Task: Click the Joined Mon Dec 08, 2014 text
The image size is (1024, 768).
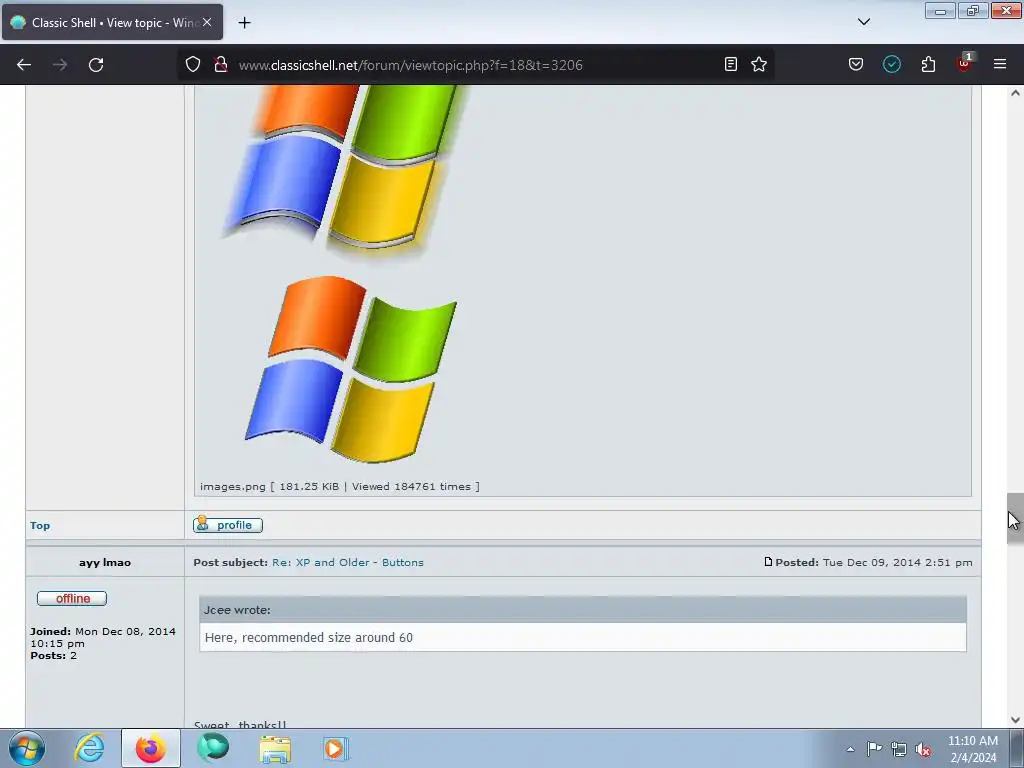Action: (x=103, y=637)
